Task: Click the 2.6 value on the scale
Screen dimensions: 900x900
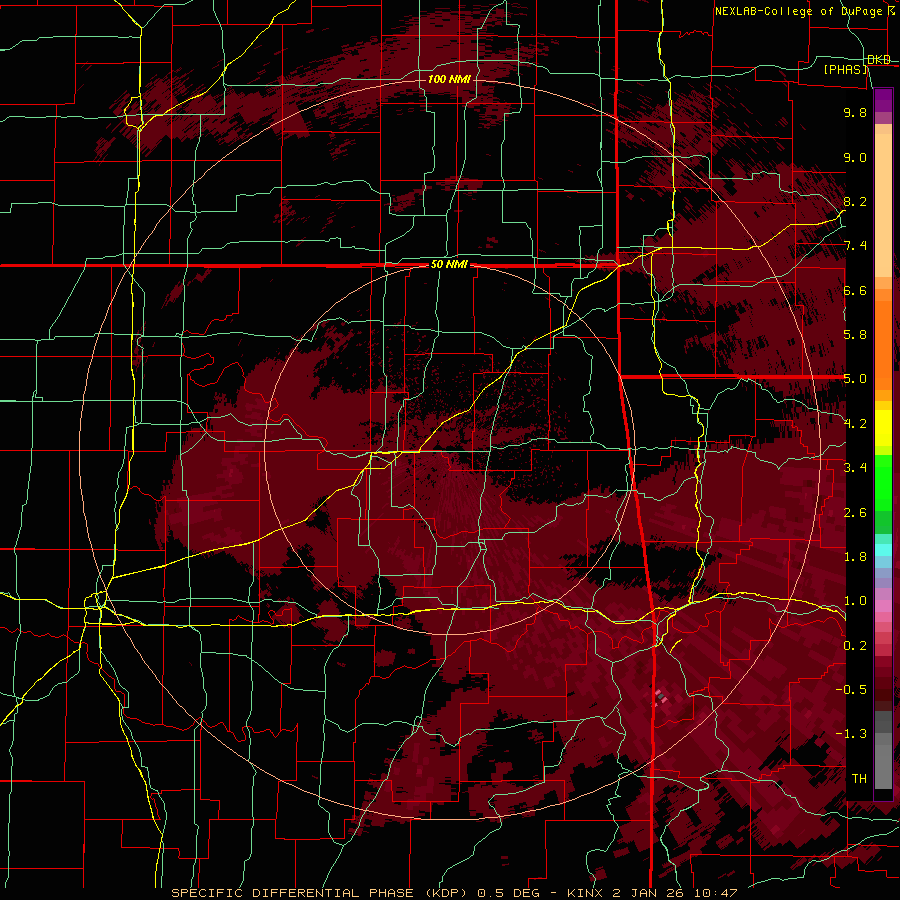Action: coord(855,513)
